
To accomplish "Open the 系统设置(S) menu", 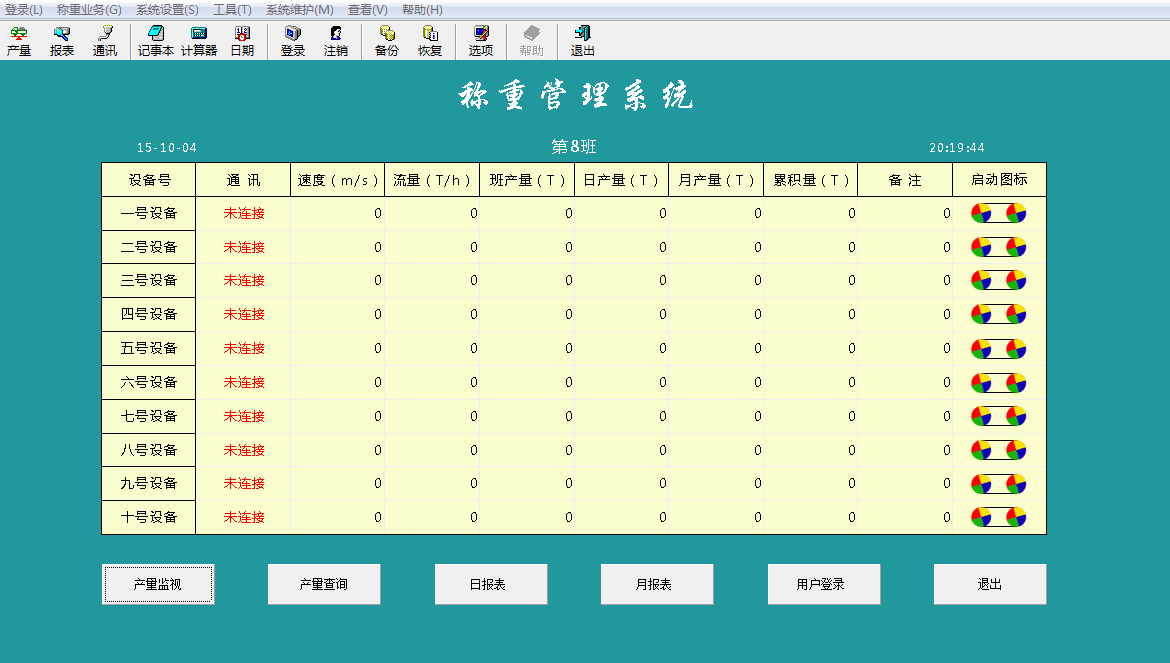I will [167, 10].
